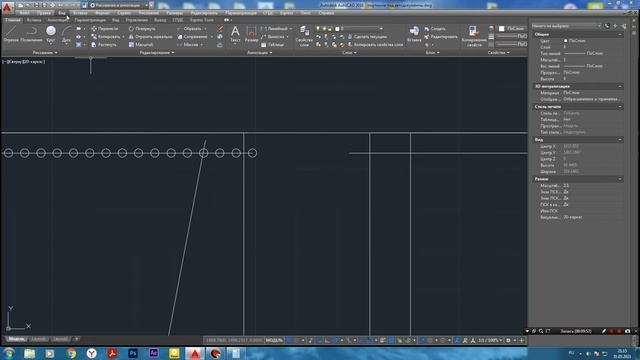Collapse the View (Вид) properties section
The image size is (640, 360).
coord(620,140)
